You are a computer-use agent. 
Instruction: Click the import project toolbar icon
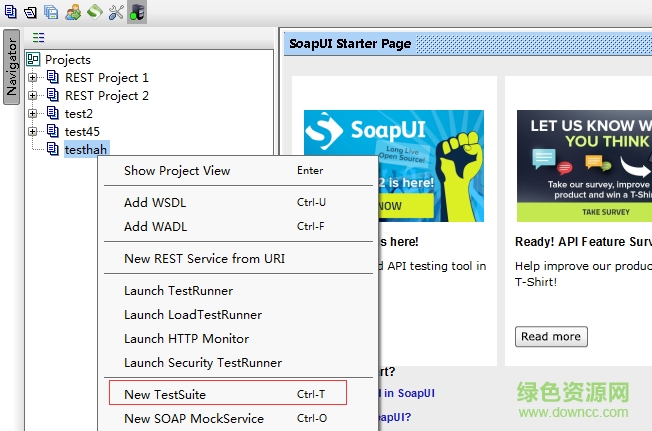(x=30, y=12)
